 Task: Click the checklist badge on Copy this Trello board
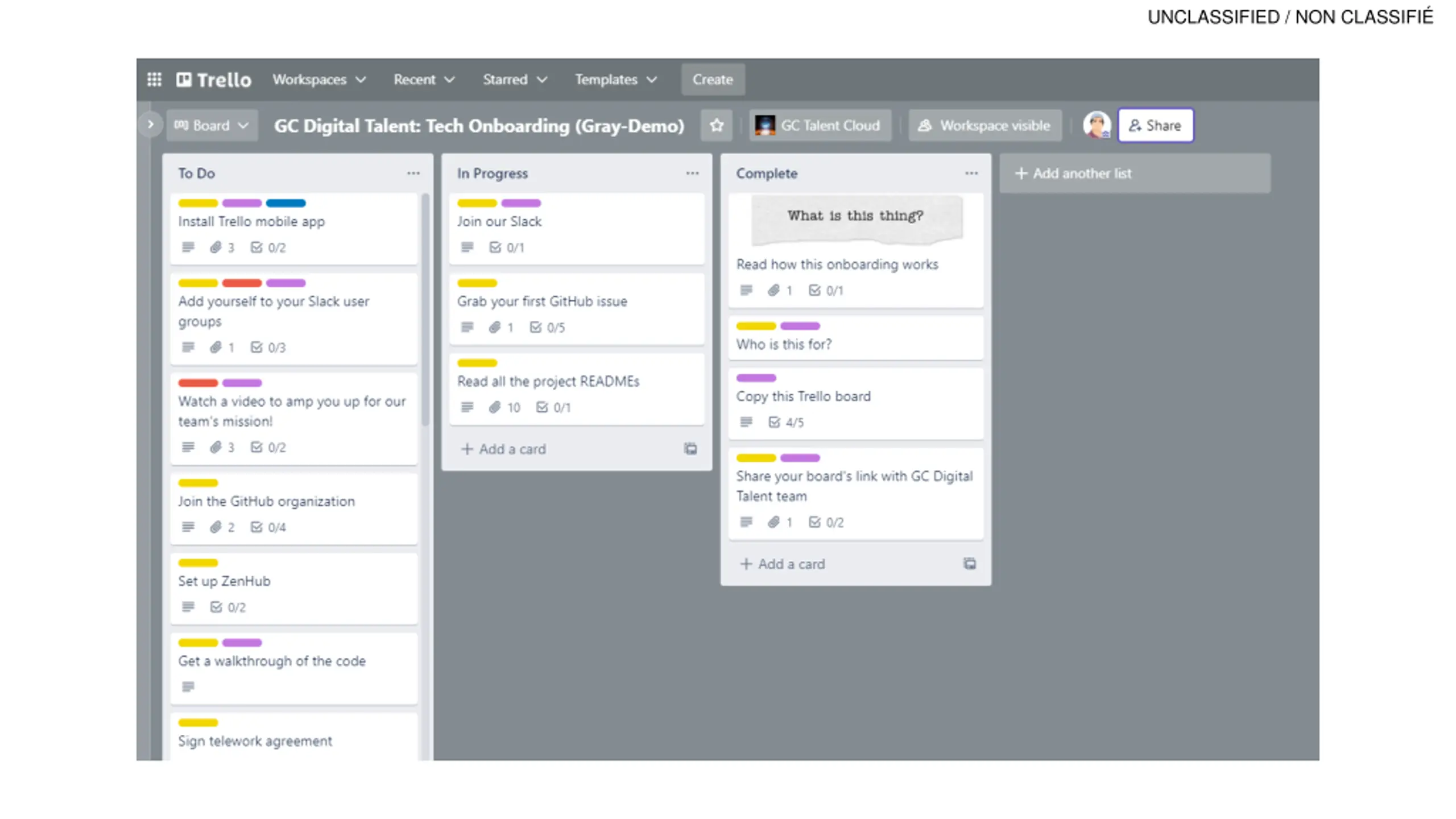click(x=787, y=422)
